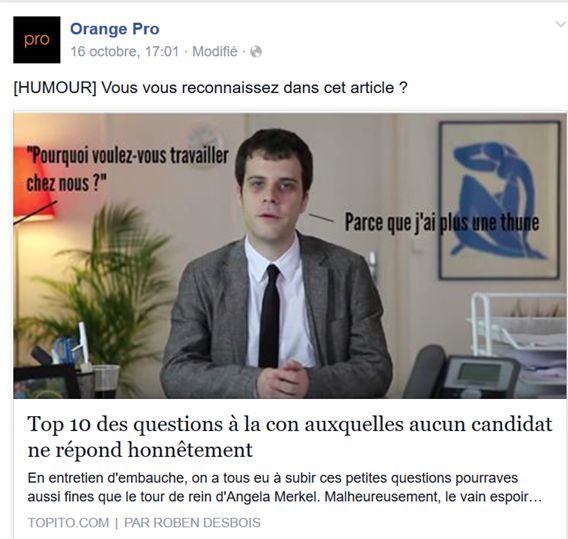Open the post timestamp 16 octobre, 17:01
The height and width of the screenshot is (539, 568).
click(125, 52)
